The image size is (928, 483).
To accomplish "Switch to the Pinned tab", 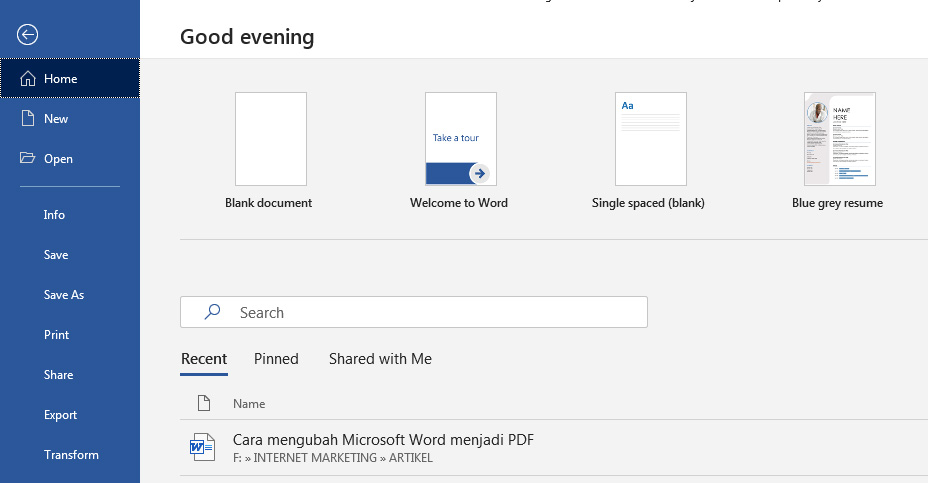I will 276,359.
